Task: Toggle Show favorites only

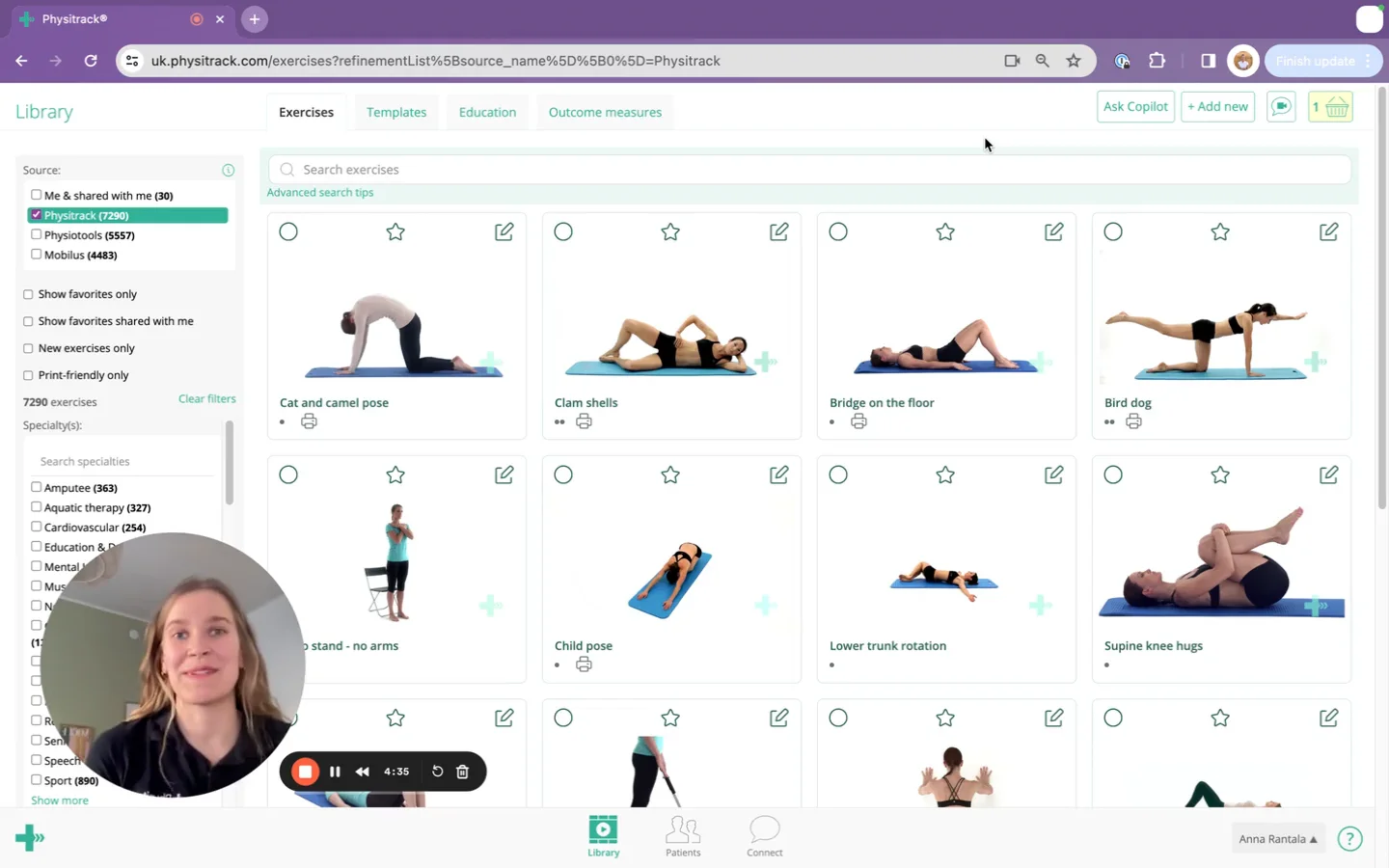Action: [x=28, y=294]
